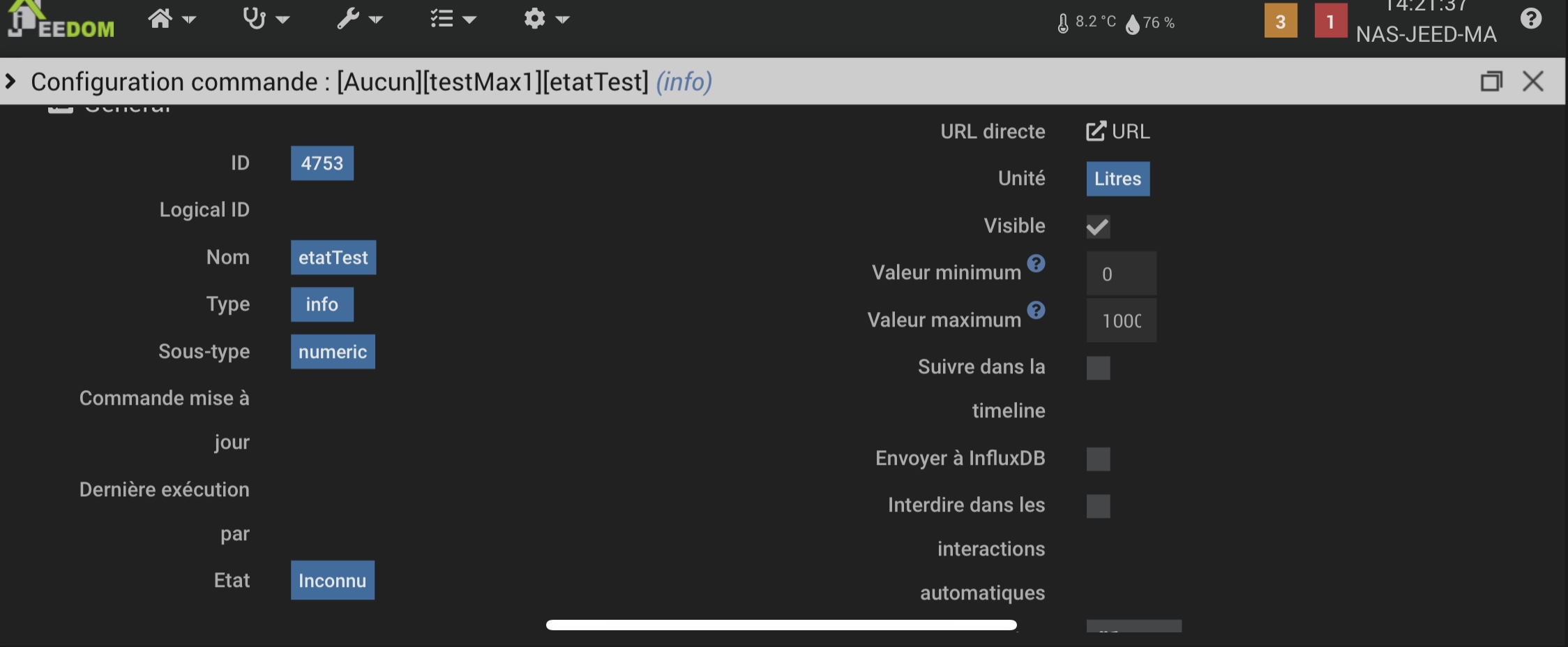Open the Settings gear menu
The height and width of the screenshot is (647, 1568).
(546, 19)
